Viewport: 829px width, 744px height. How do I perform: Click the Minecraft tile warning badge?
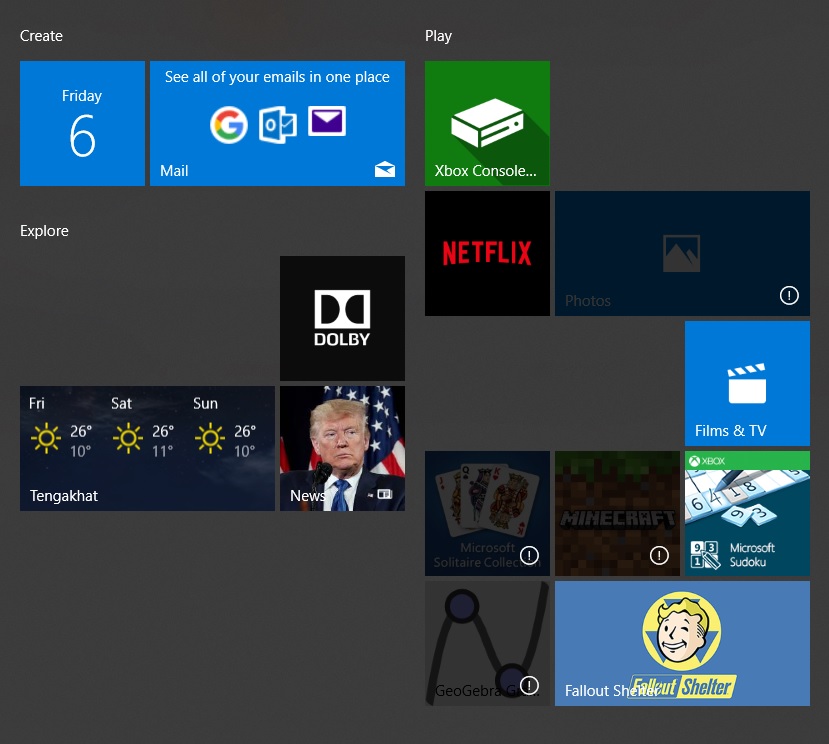pos(659,555)
